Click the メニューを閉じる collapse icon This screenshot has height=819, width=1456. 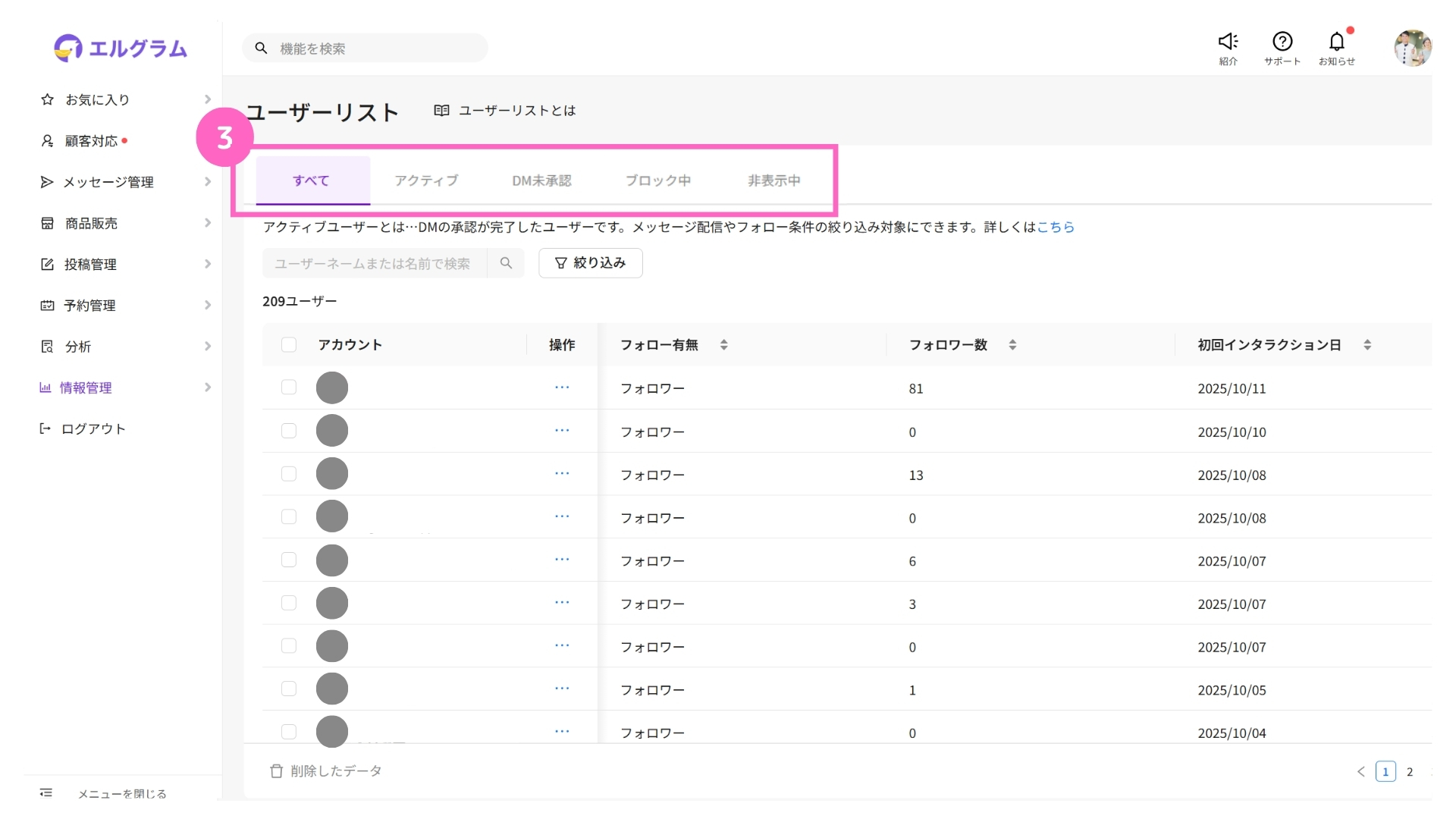pos(46,793)
